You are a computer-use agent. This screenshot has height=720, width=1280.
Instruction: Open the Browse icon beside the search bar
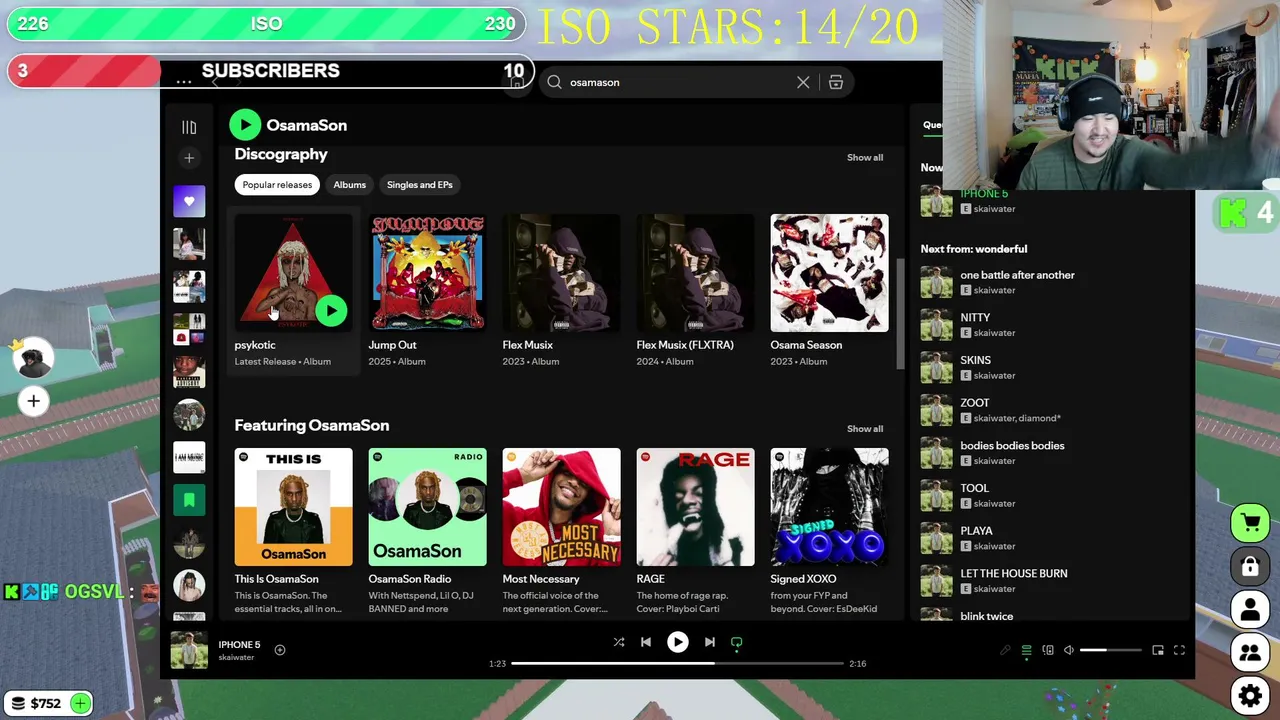coord(836,82)
